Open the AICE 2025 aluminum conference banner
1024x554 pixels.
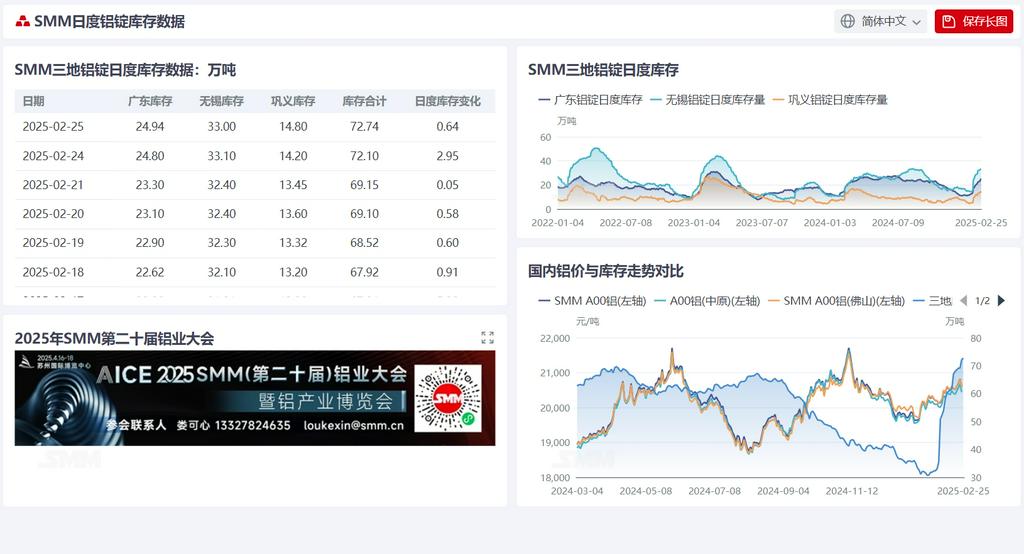tap(255, 399)
